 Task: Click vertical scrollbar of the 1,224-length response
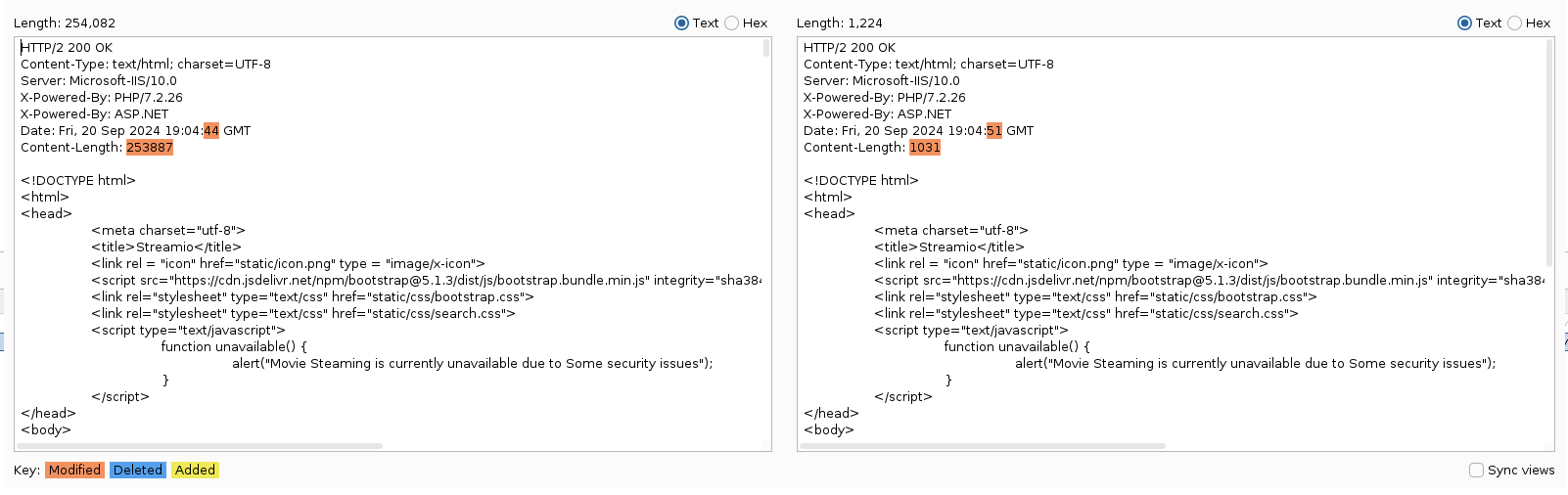[x=1549, y=152]
